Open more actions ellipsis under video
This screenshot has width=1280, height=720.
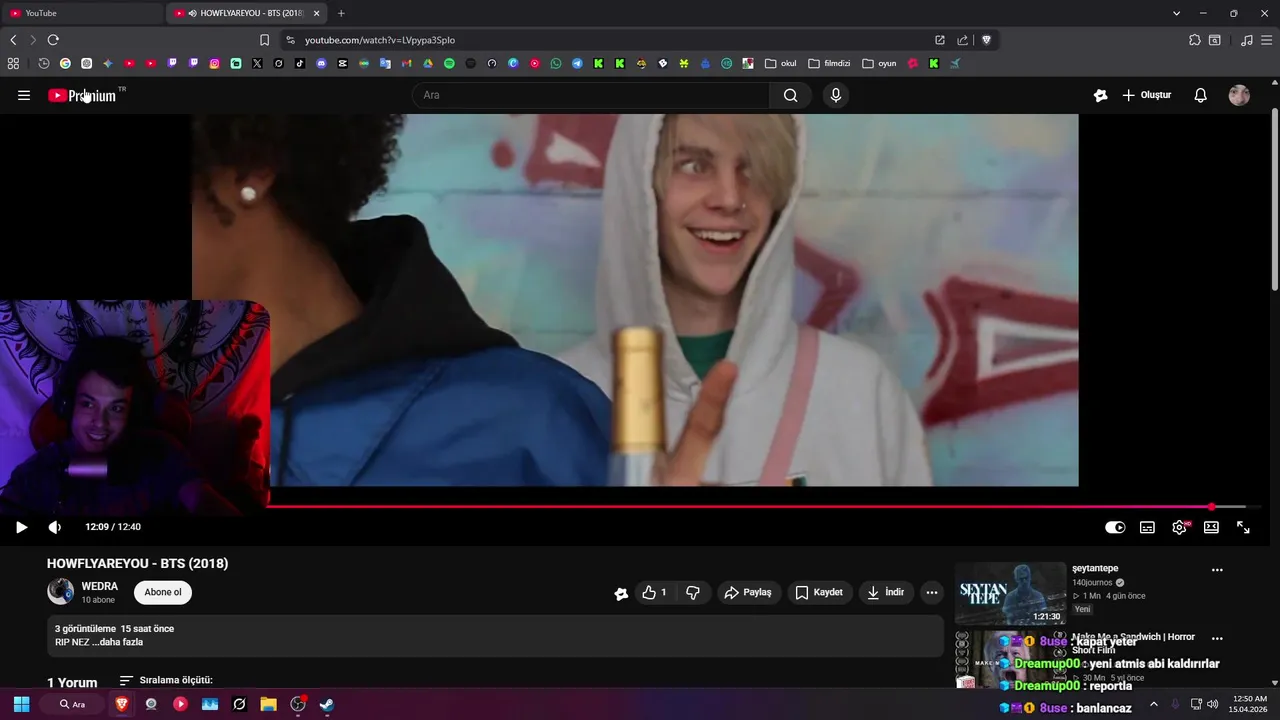pyautogui.click(x=932, y=592)
